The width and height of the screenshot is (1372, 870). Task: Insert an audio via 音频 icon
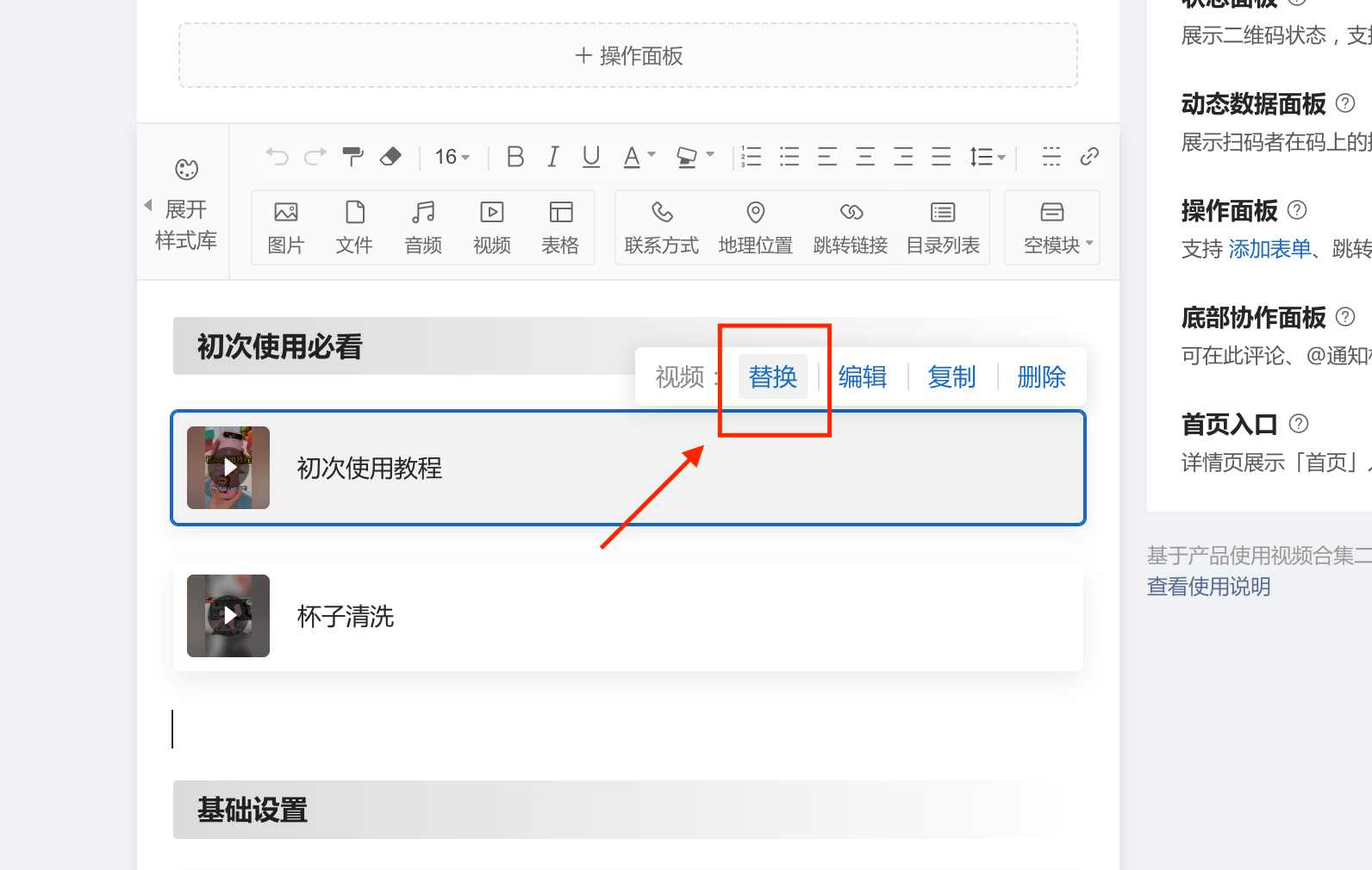point(422,227)
